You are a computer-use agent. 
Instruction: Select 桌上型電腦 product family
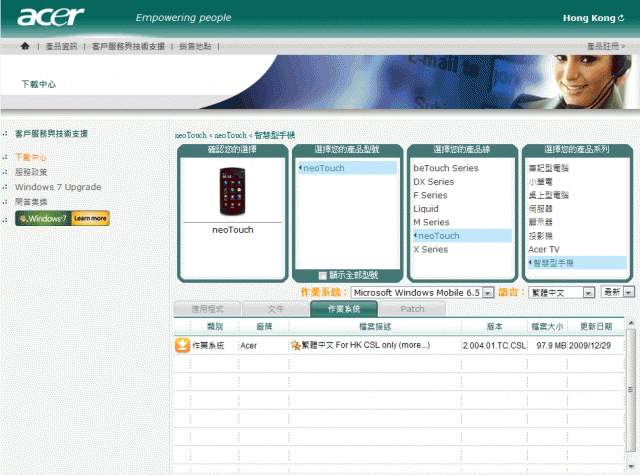coord(548,195)
